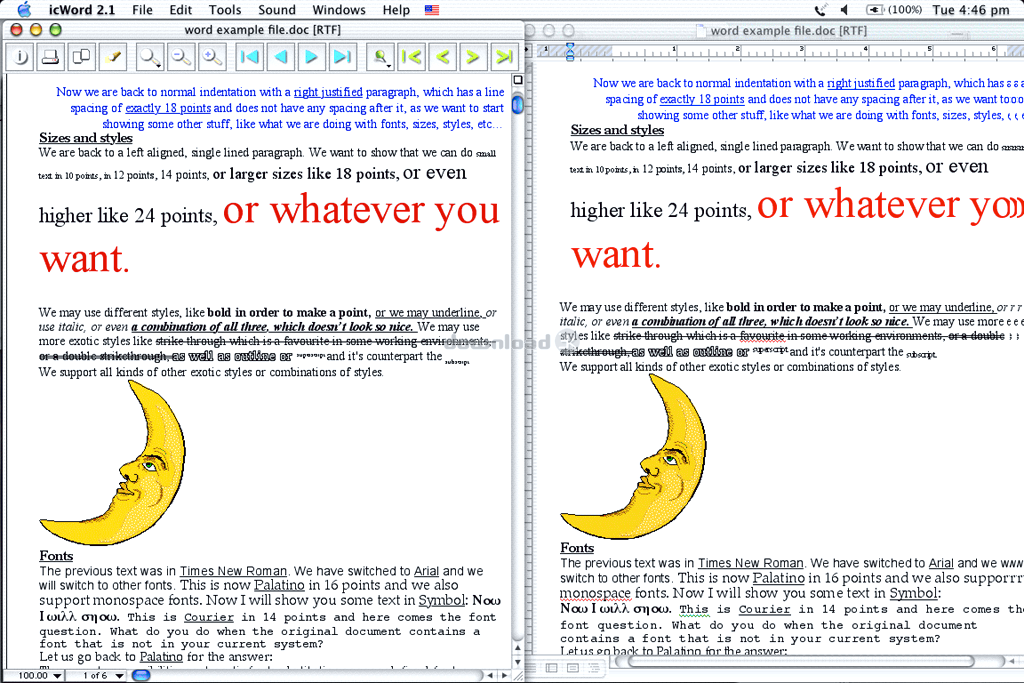The height and width of the screenshot is (683, 1024).
Task: Click split-view box above icWord scrollbar
Action: point(518,80)
